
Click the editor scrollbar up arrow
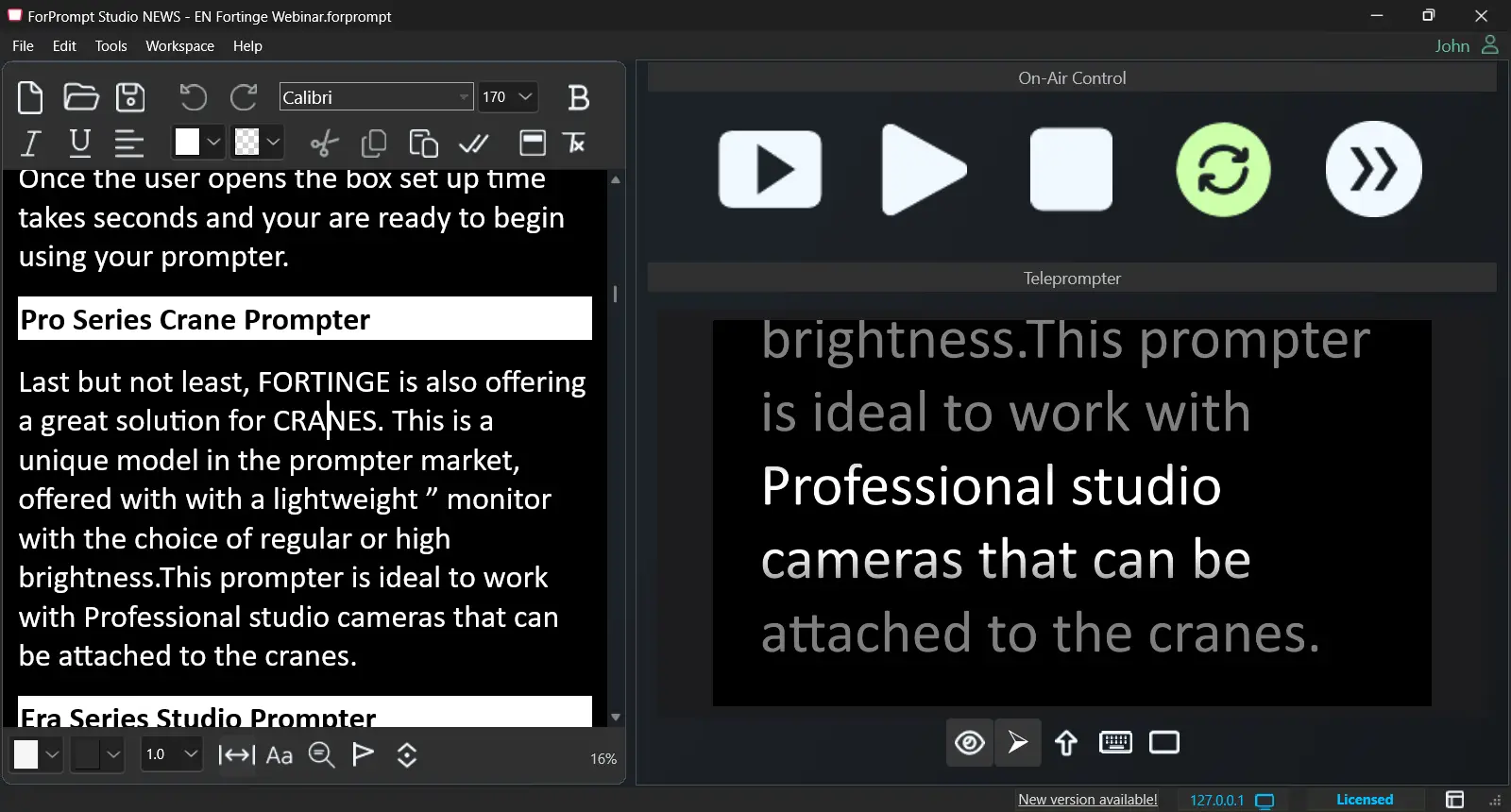point(616,179)
